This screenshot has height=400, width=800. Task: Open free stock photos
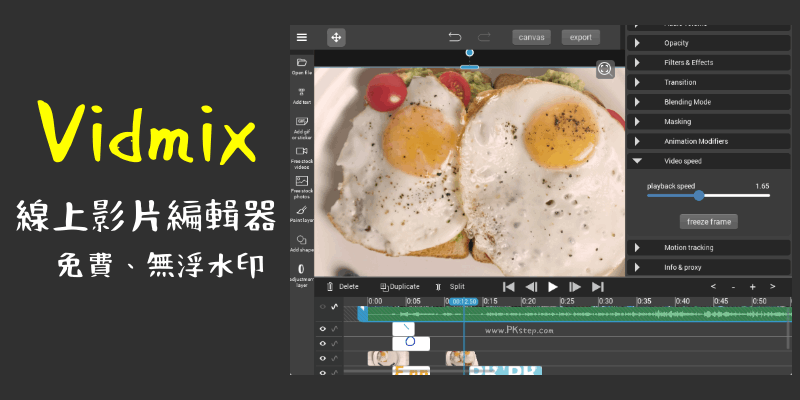[x=302, y=187]
